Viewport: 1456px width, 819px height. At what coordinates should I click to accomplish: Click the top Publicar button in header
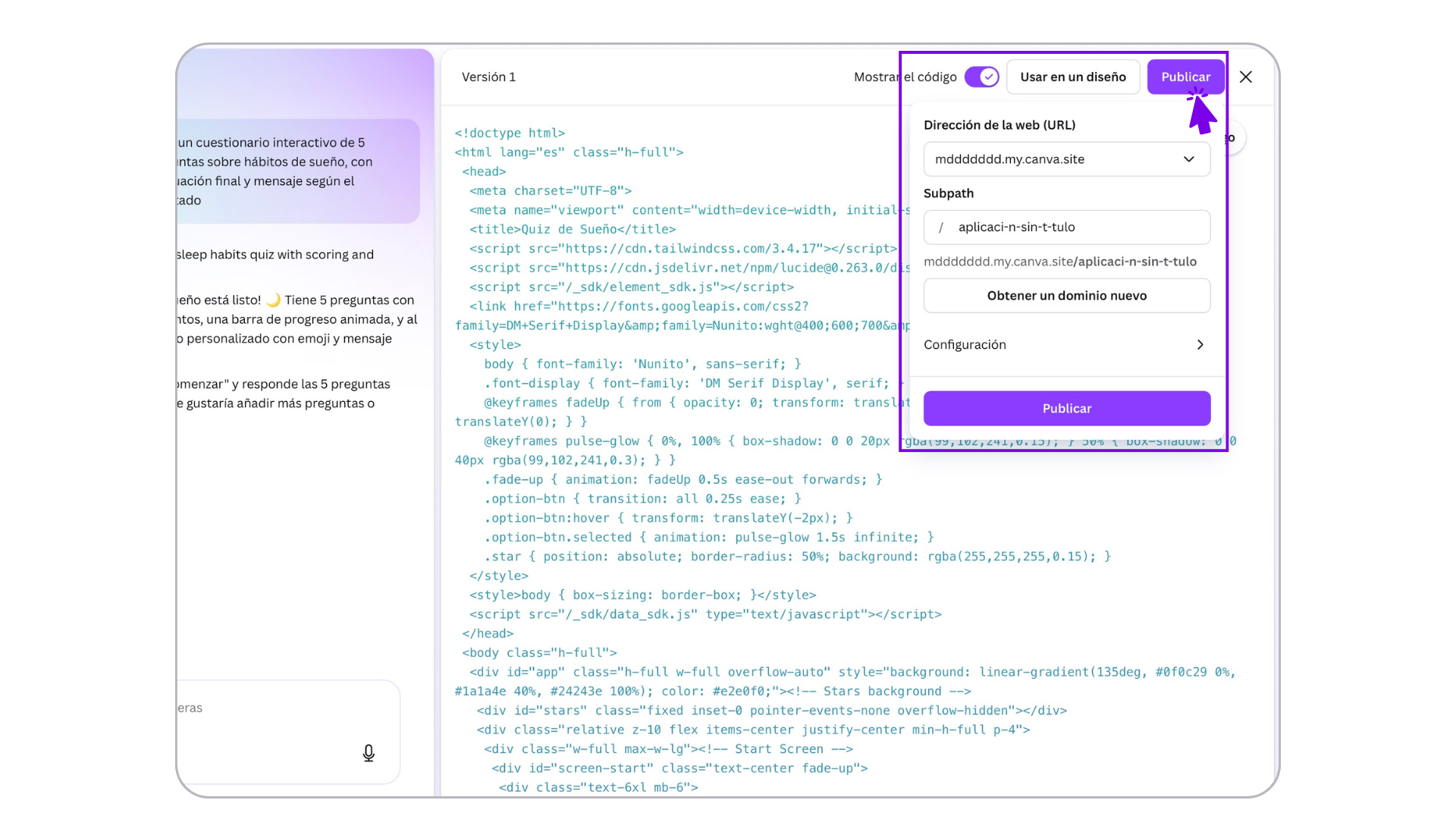pos(1185,77)
